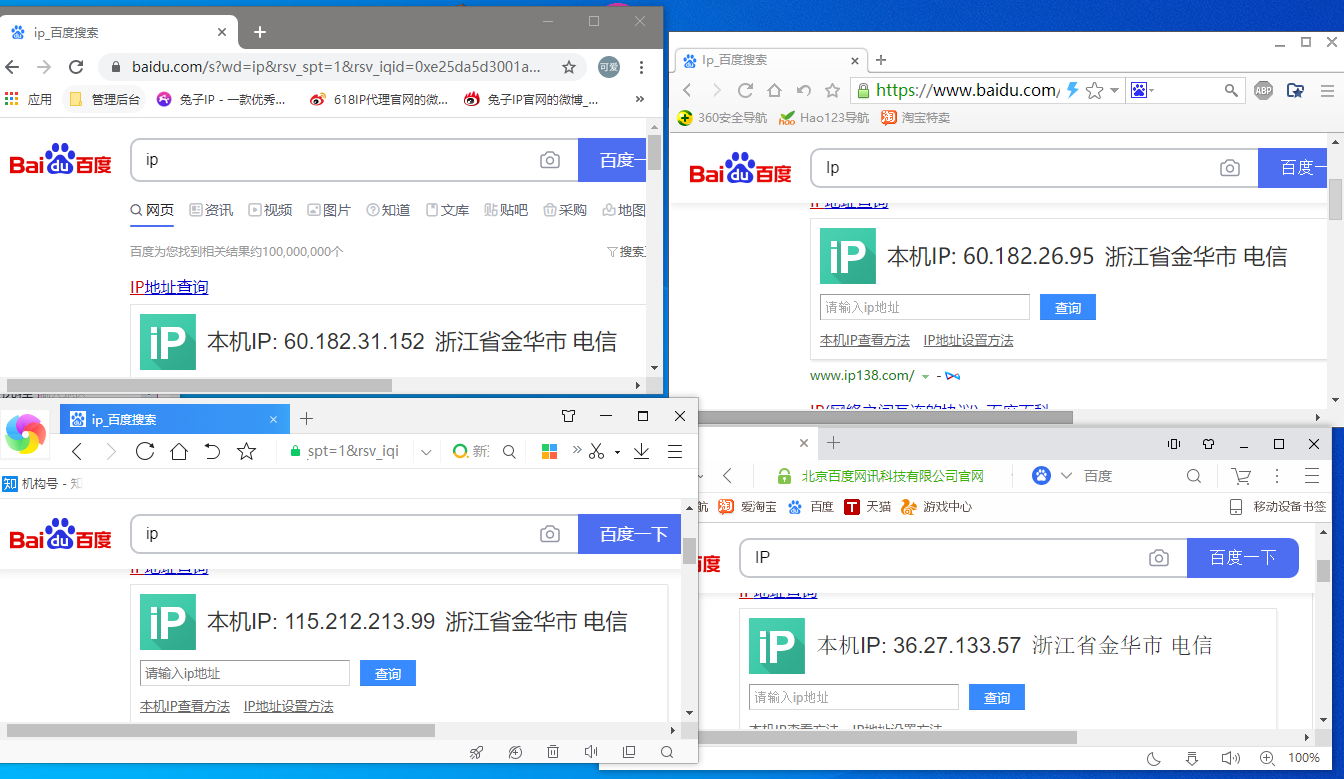Bookmark the page using the star icon
This screenshot has height=779, width=1344.
pyautogui.click(x=570, y=67)
